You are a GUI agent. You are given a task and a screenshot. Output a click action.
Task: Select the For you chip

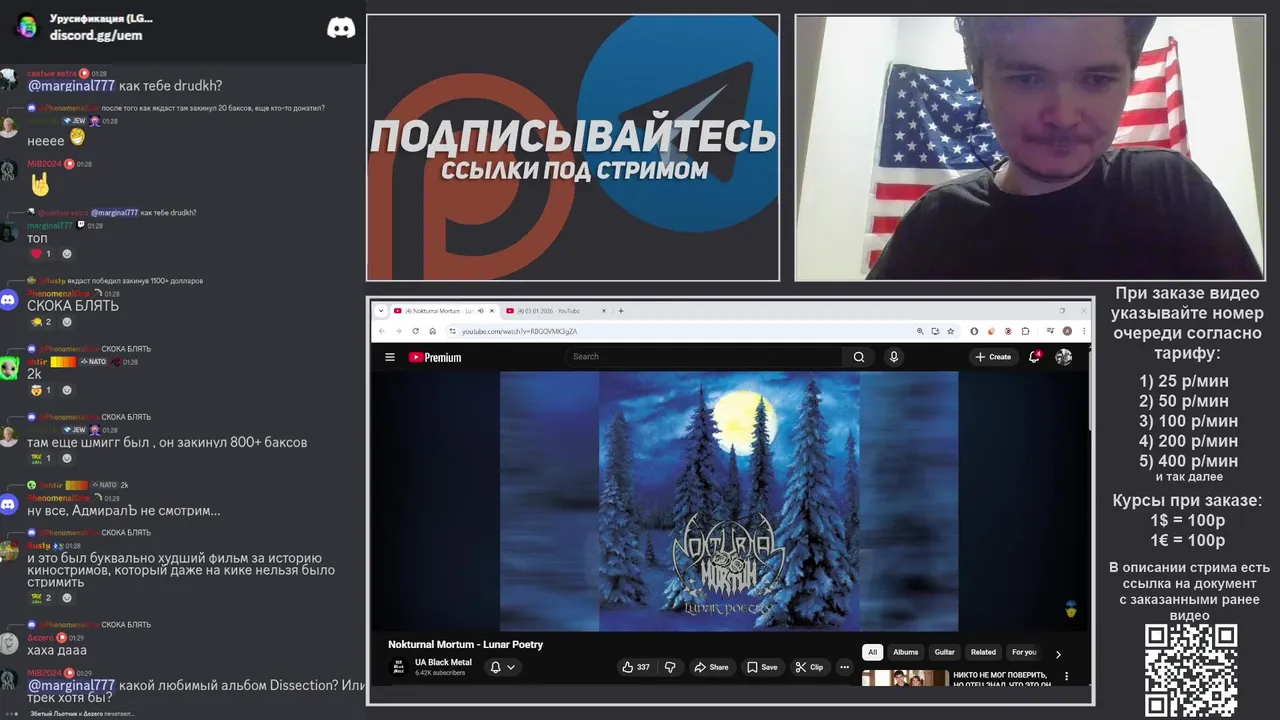tap(1024, 652)
